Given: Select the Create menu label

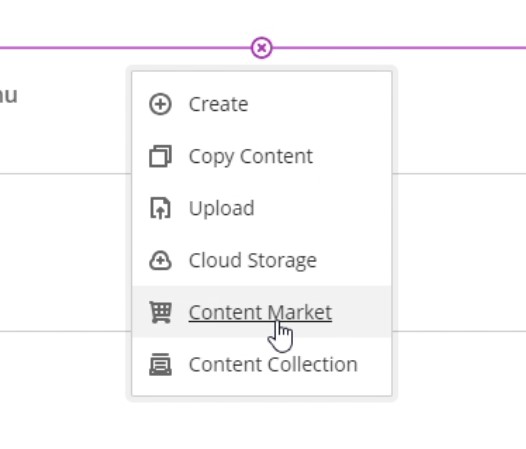Looking at the screenshot, I should pyautogui.click(x=218, y=104).
